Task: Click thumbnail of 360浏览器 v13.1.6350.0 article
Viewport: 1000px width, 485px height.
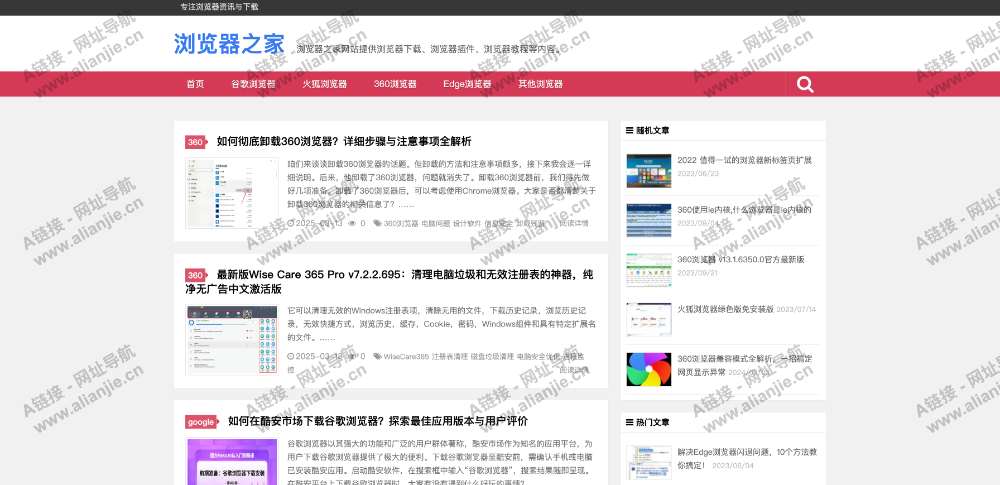Action: 649,270
